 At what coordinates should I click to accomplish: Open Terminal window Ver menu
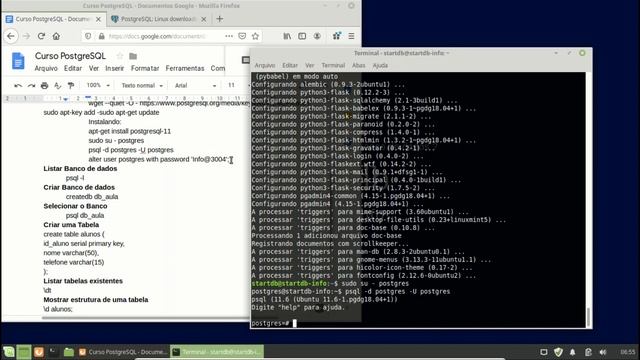click(x=310, y=65)
